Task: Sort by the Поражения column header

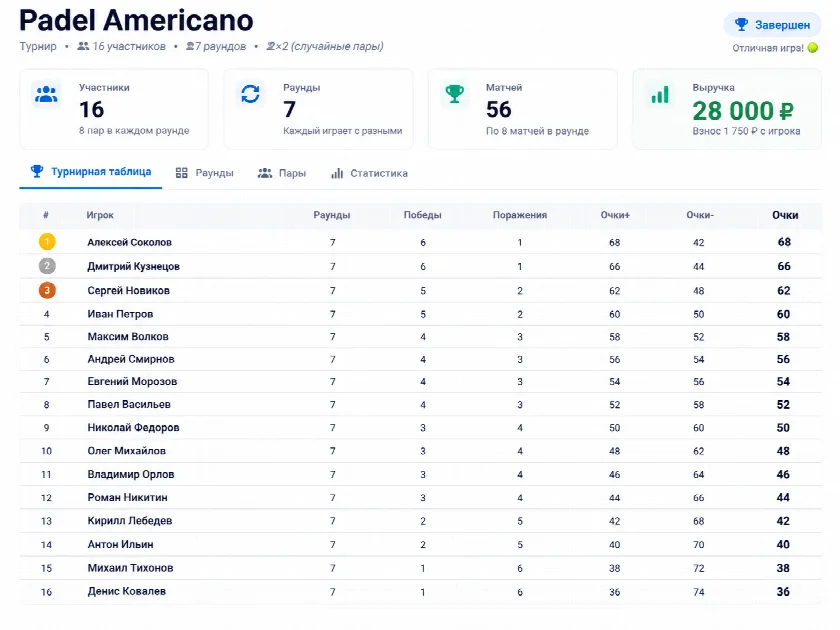Action: point(520,215)
